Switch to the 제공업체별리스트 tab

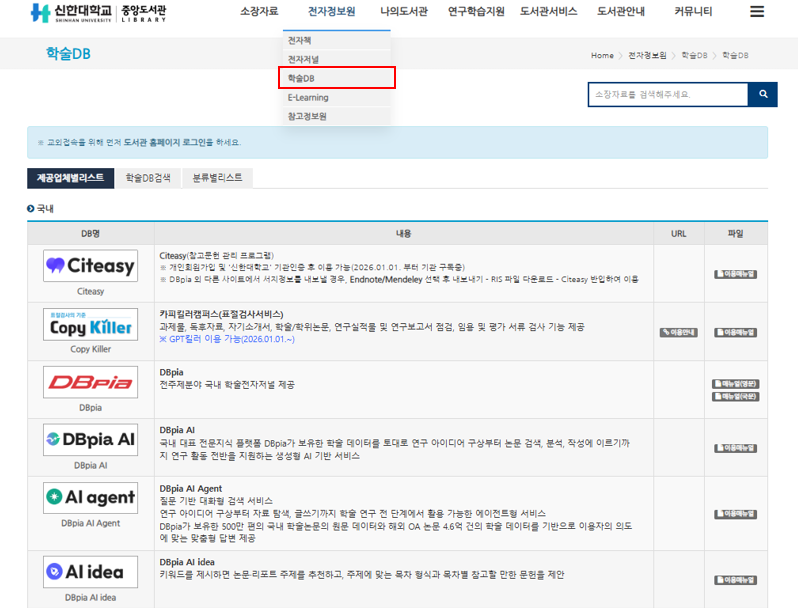(x=70, y=178)
